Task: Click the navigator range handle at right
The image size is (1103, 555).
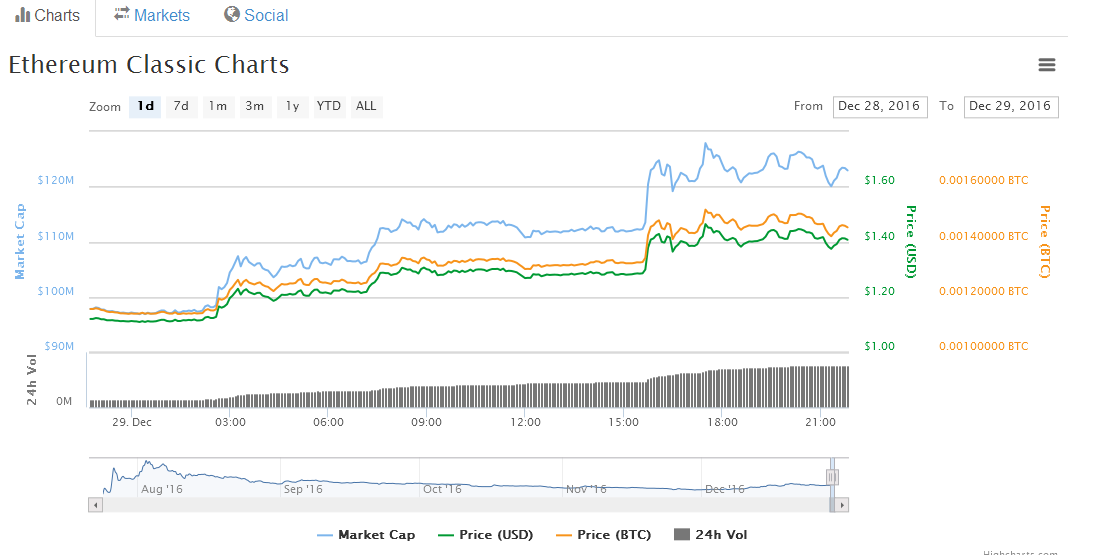Action: click(832, 477)
